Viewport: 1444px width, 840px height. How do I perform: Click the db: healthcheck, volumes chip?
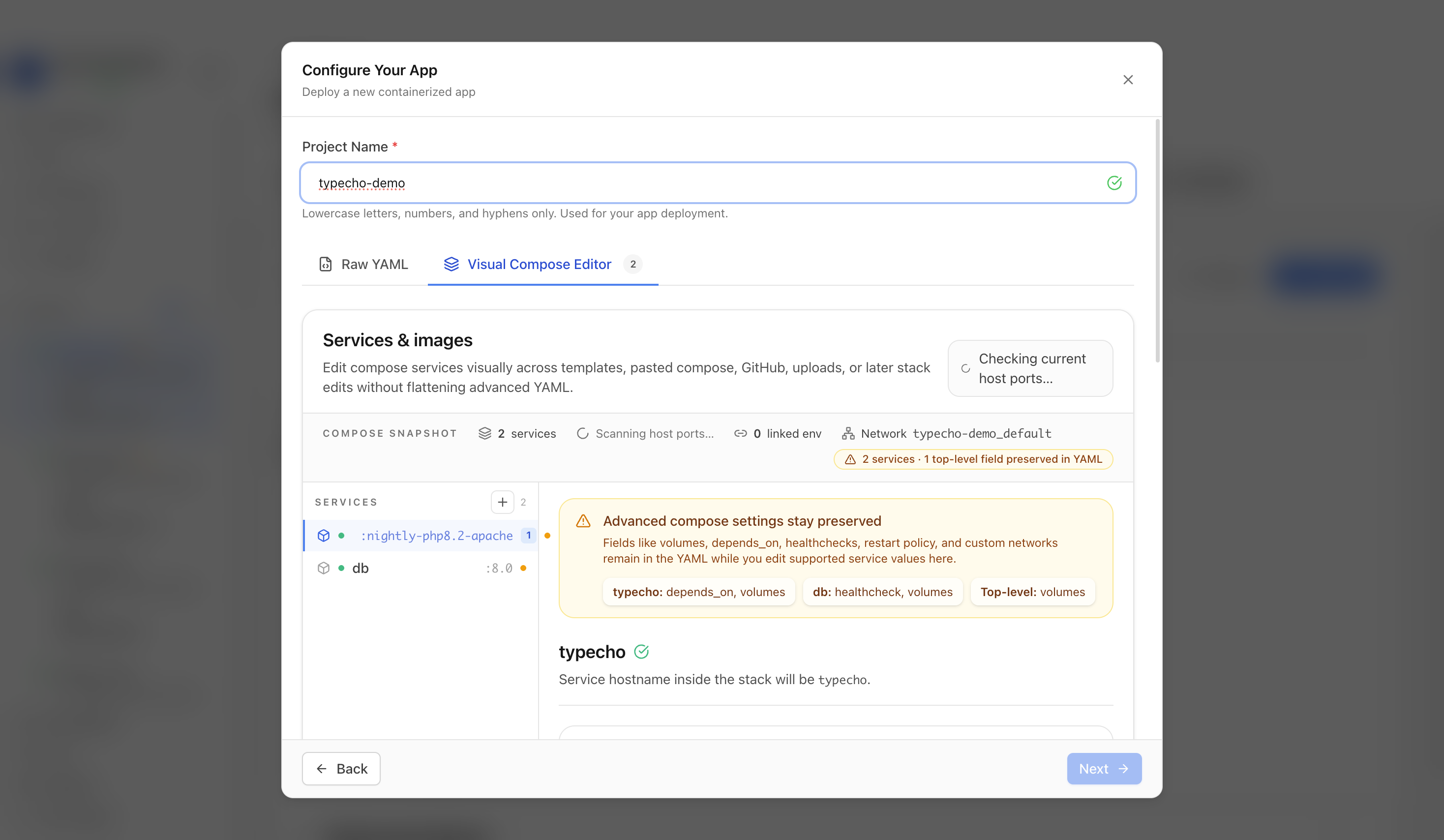(x=882, y=592)
